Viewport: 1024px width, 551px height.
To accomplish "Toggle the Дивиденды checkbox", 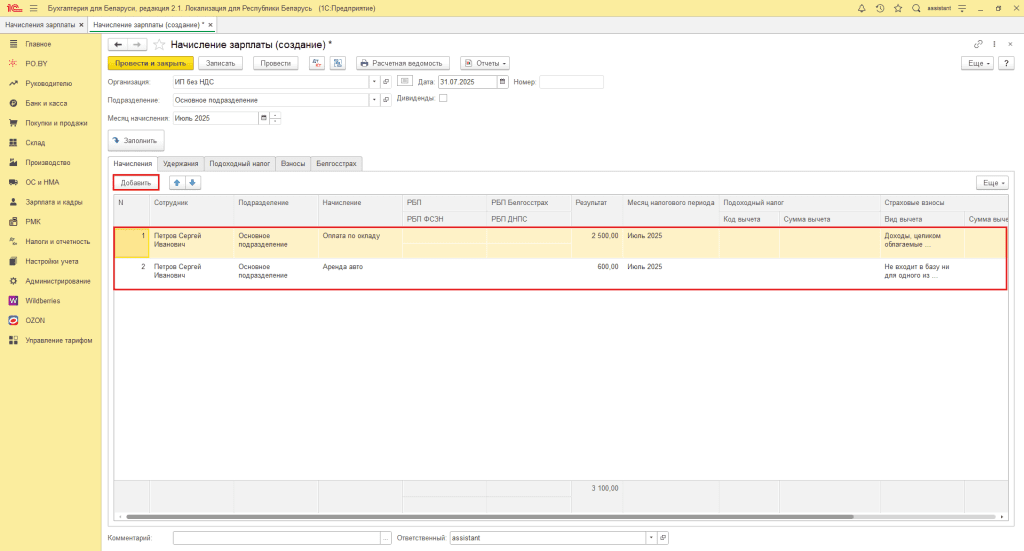I will click(443, 99).
